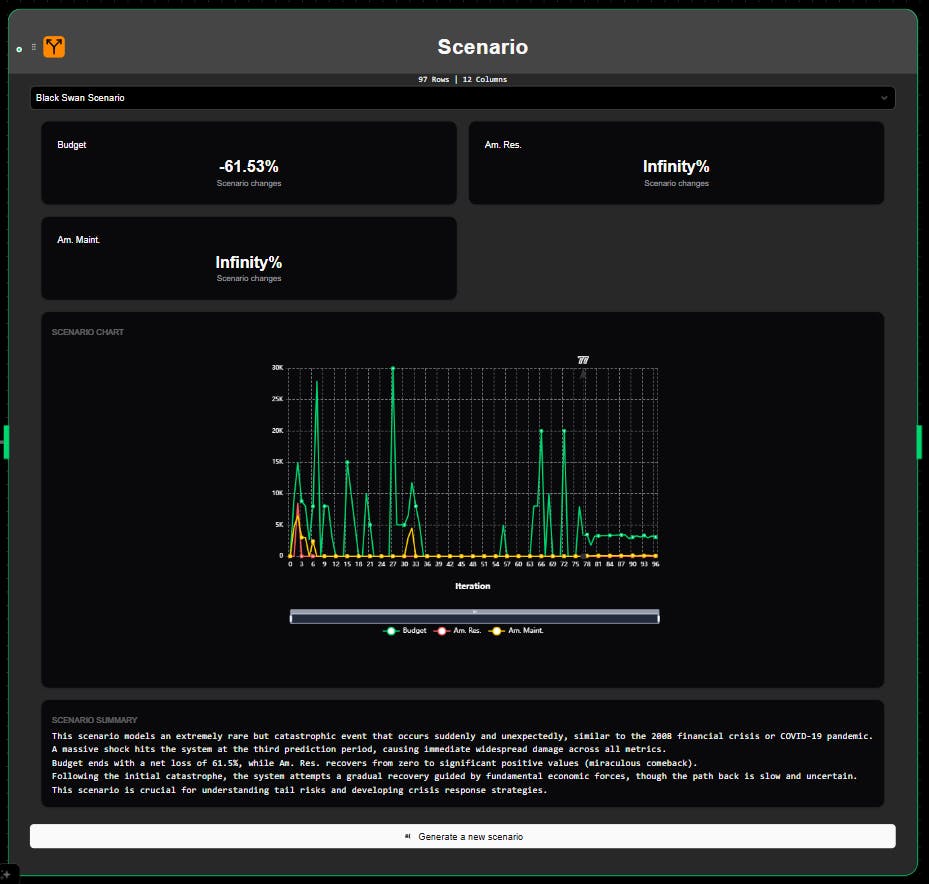
Task: Click the summary line starting "A massive shock"
Action: coord(358,749)
